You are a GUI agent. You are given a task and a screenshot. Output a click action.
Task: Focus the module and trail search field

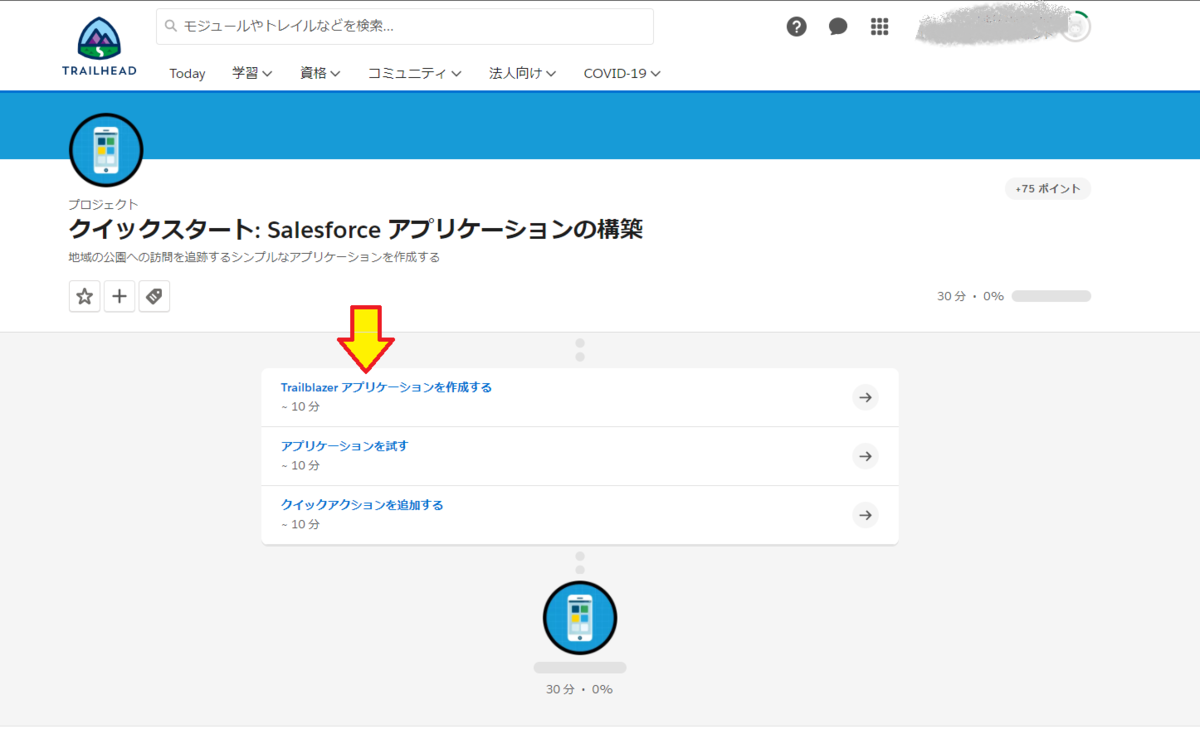(x=405, y=26)
